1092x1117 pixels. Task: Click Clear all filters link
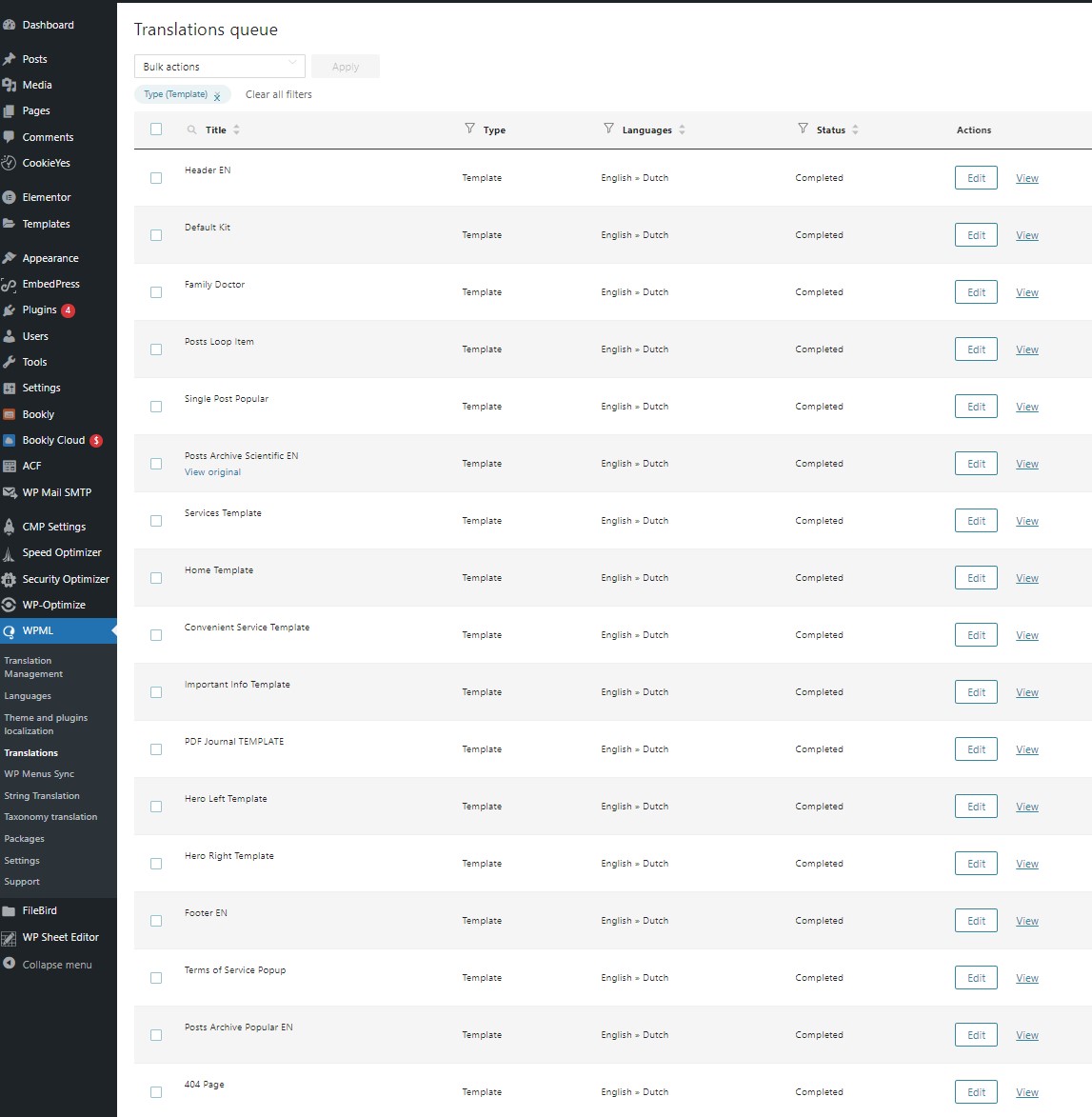tap(279, 94)
